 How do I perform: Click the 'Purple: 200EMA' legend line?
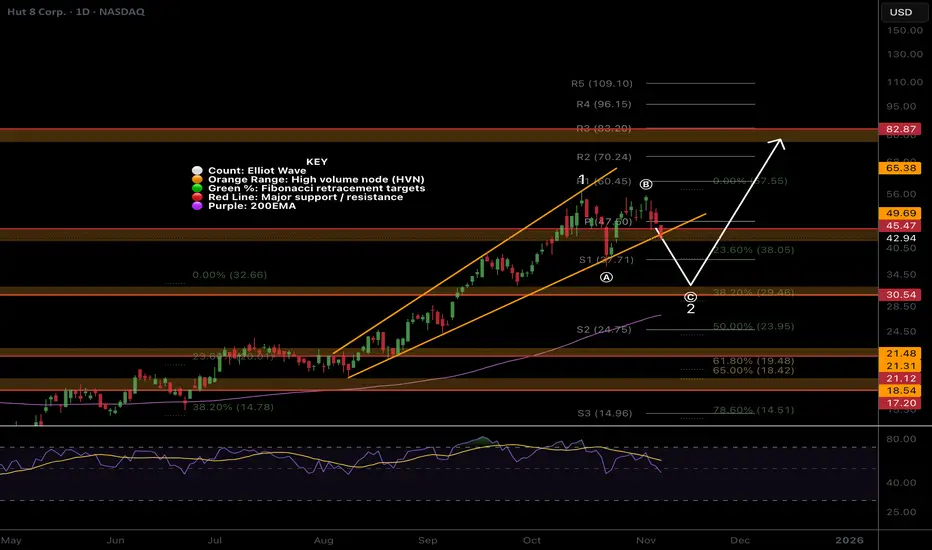click(x=252, y=206)
